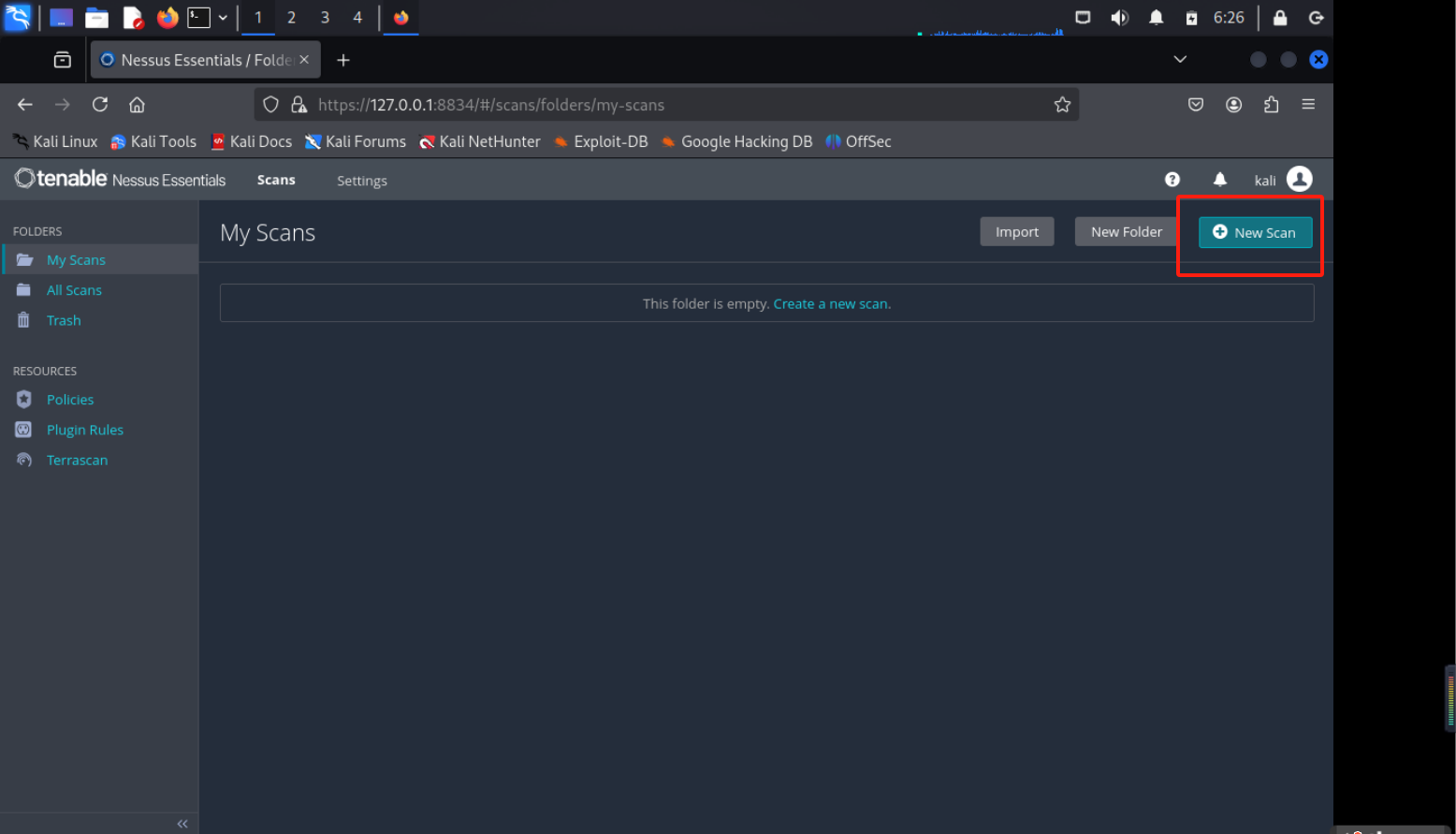Open the terminal emulator icon
The height and width of the screenshot is (834, 1456).
click(198, 17)
